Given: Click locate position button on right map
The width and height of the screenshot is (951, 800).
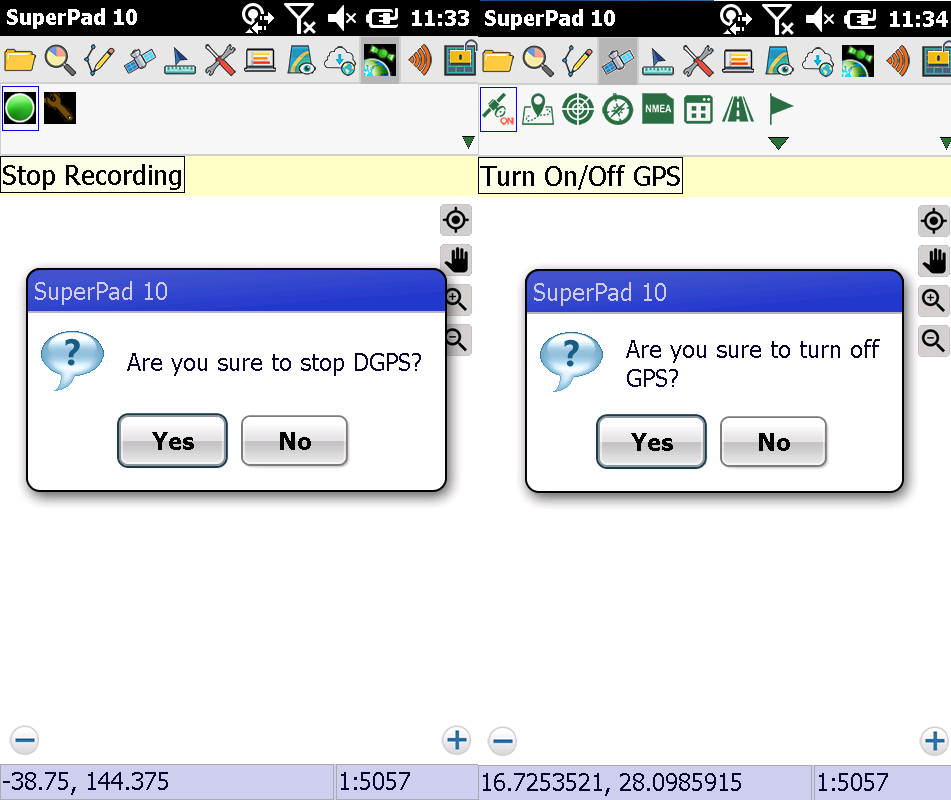Looking at the screenshot, I should click(933, 221).
